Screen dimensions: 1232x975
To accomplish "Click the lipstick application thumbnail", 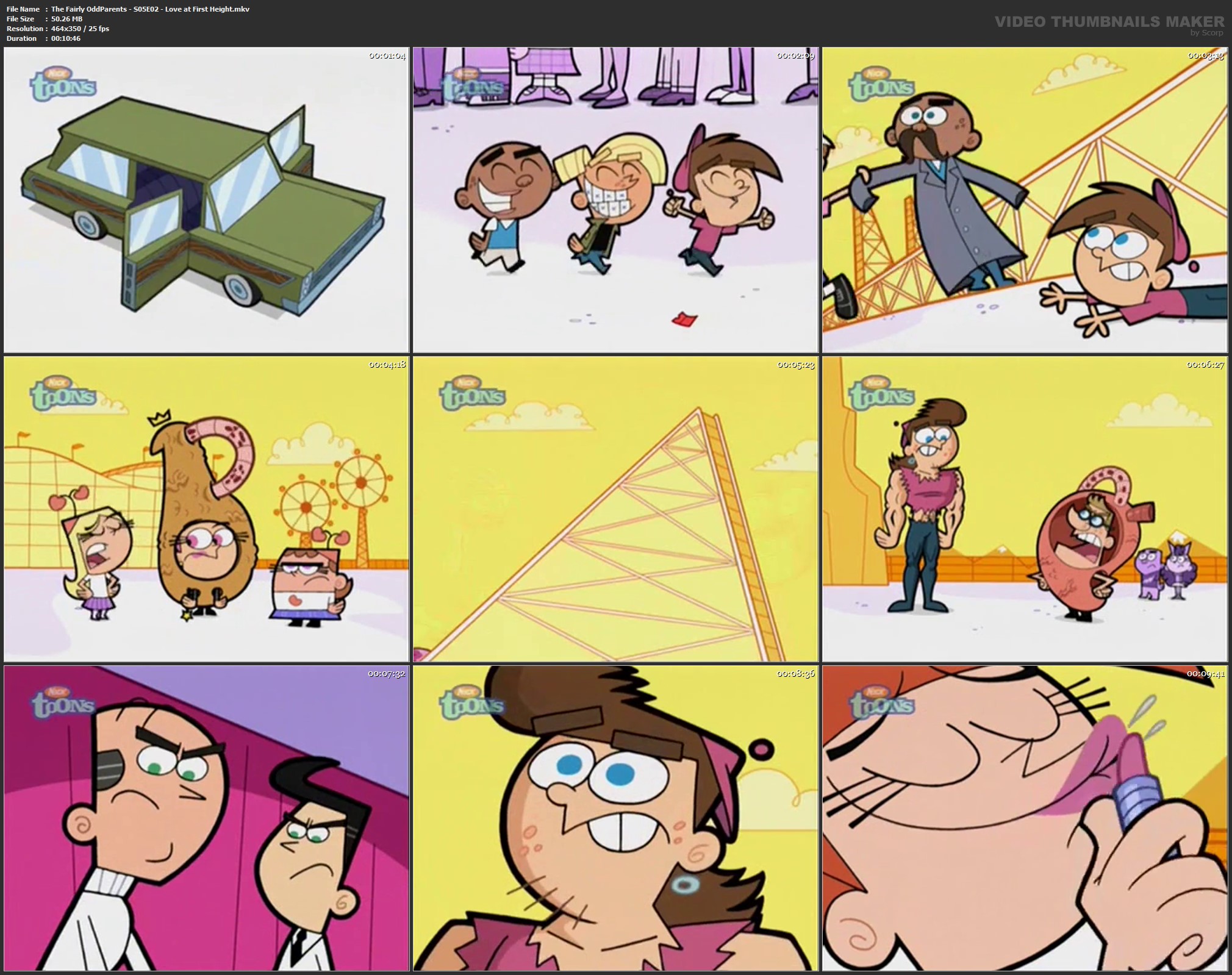I will [x=1025, y=818].
